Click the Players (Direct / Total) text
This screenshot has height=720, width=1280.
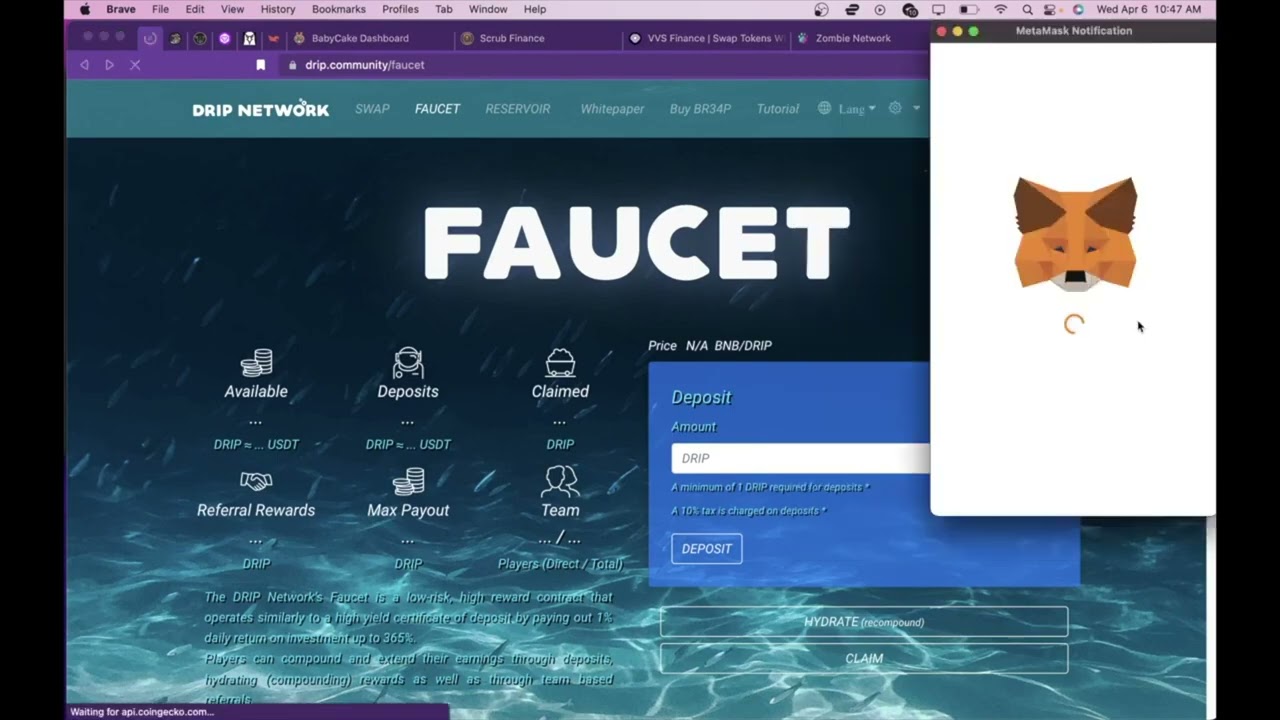560,564
